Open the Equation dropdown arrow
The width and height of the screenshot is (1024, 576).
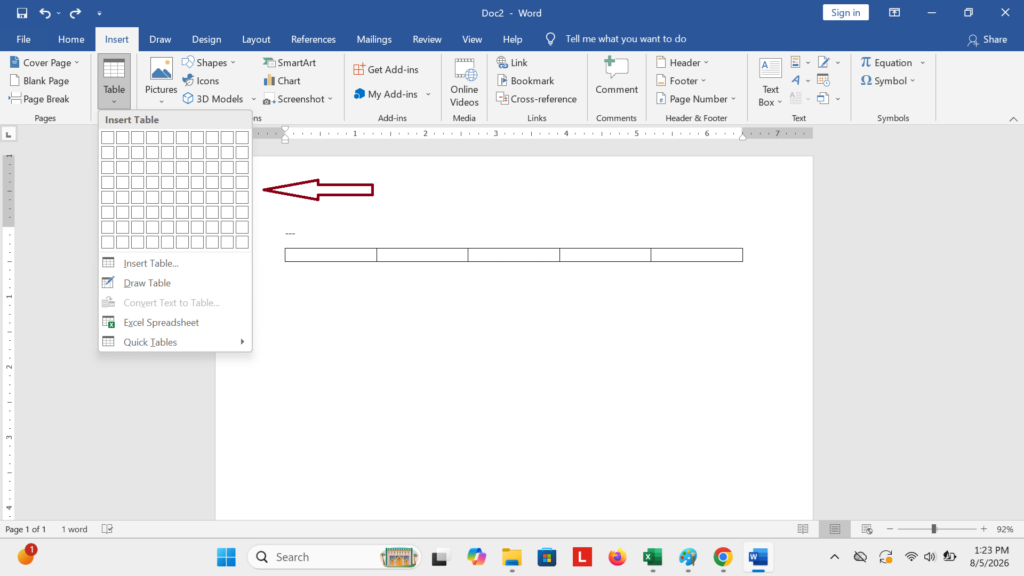[923, 63]
